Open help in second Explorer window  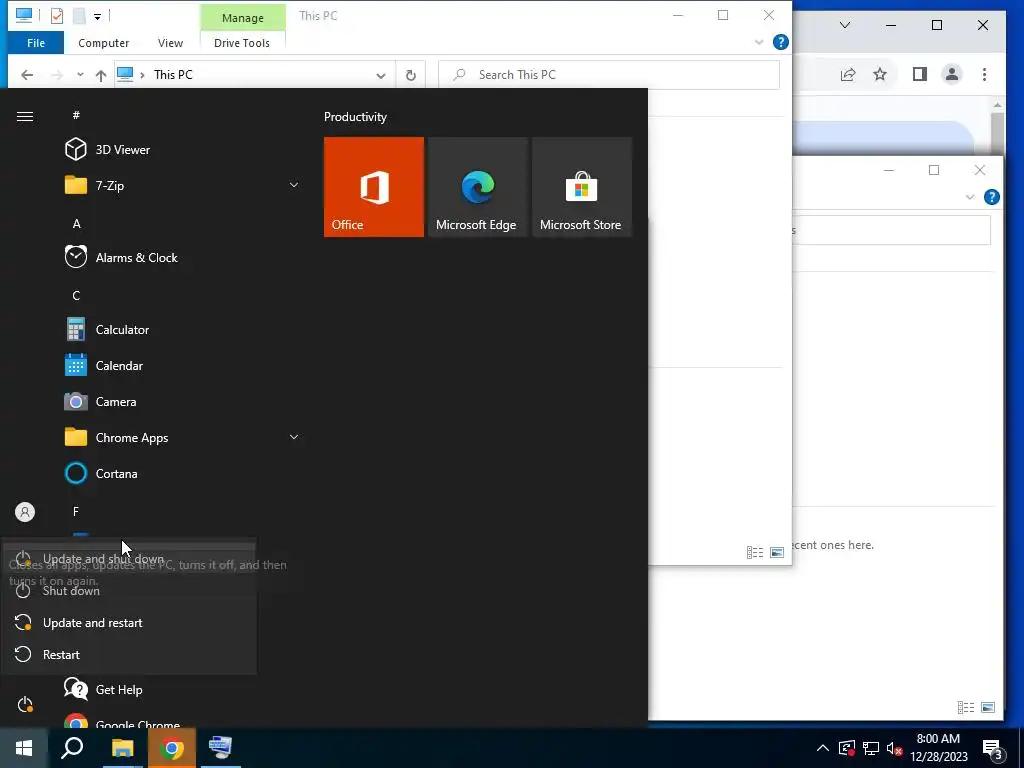pos(991,197)
